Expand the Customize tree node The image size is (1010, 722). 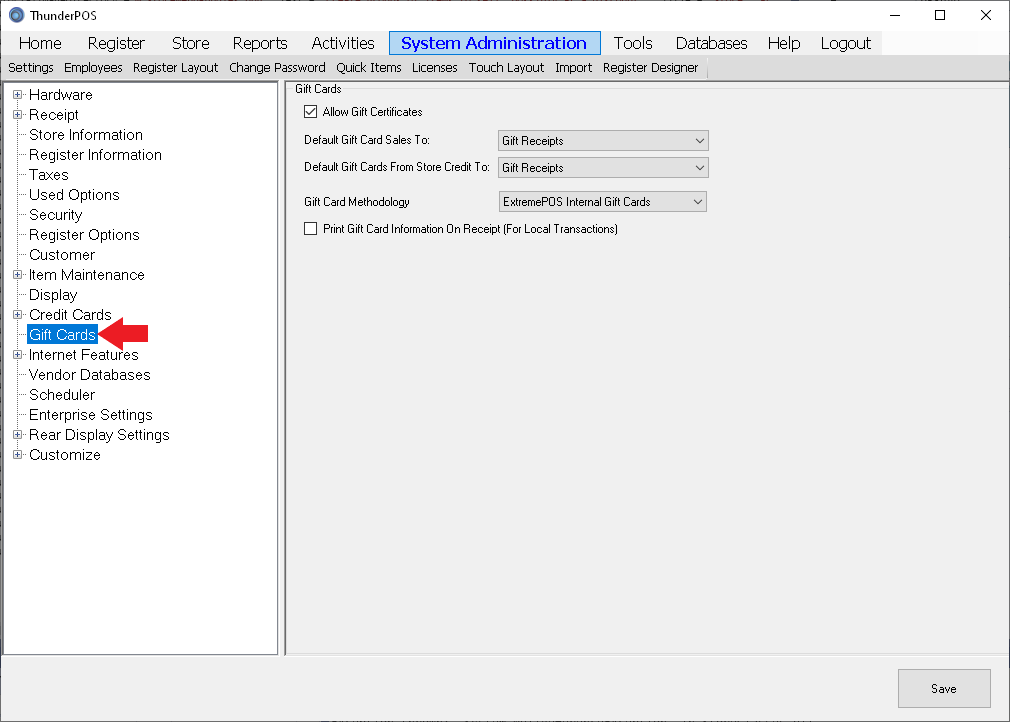pos(18,455)
